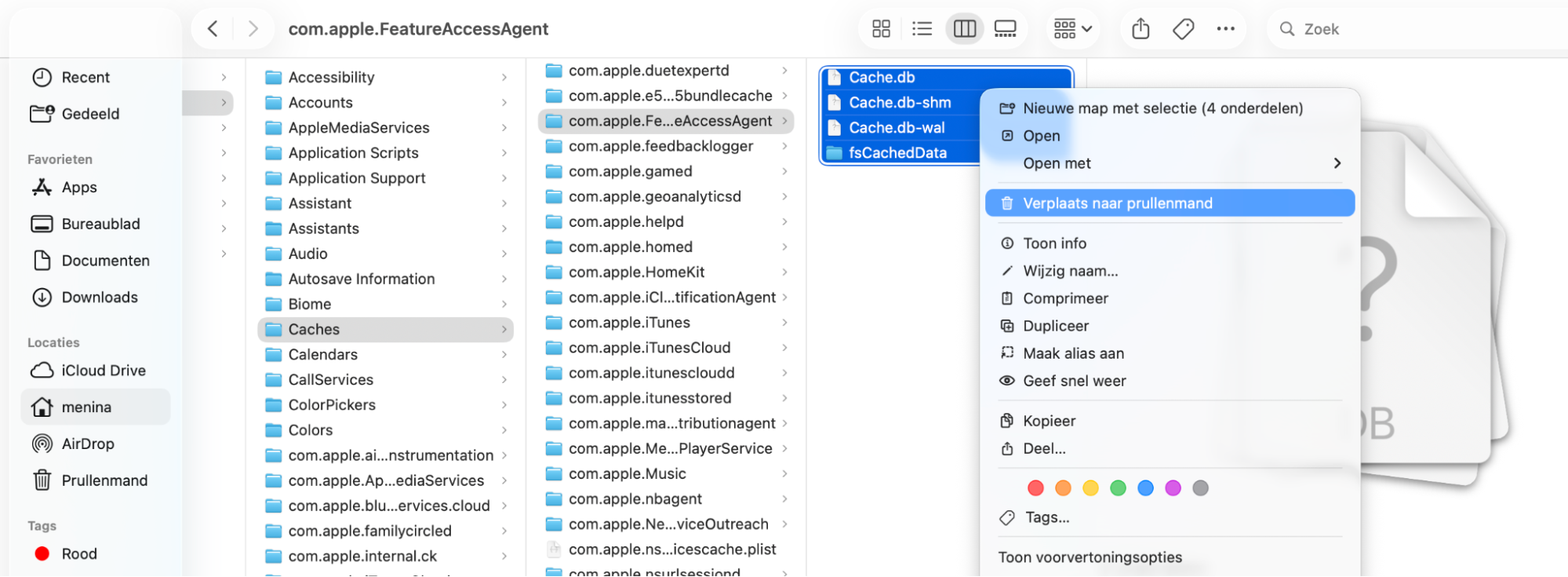Click Toon info in context menu

pos(1054,243)
